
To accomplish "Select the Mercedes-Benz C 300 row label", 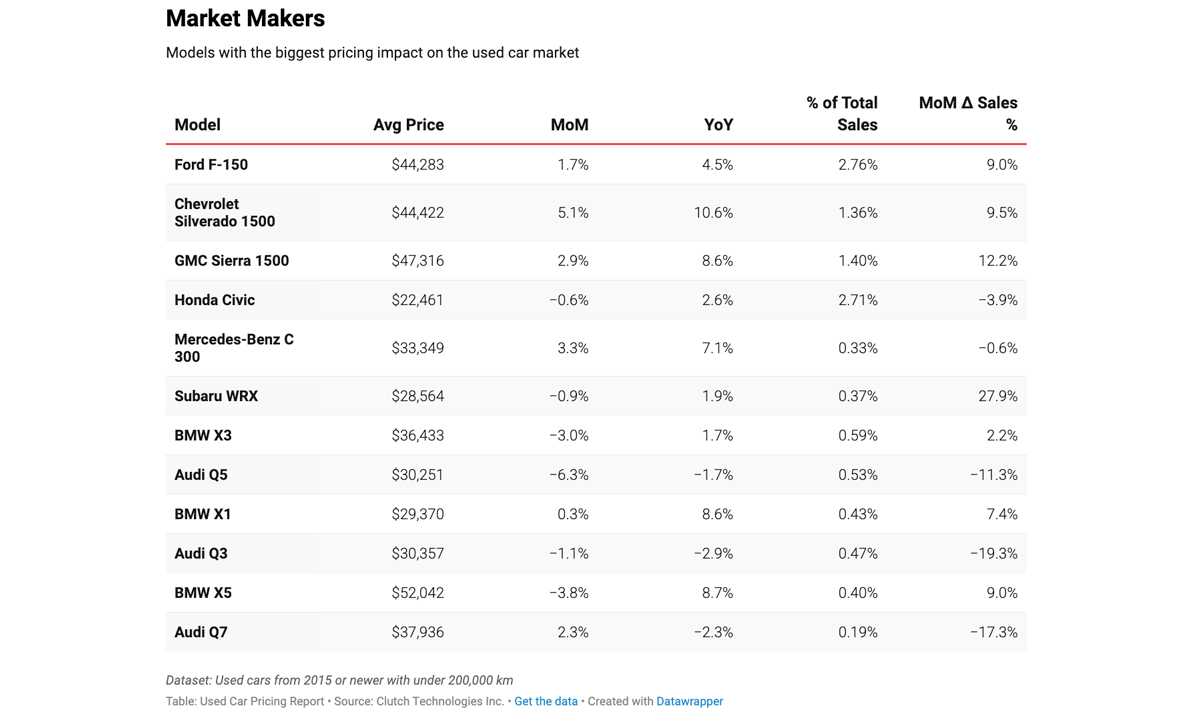I will [234, 348].
